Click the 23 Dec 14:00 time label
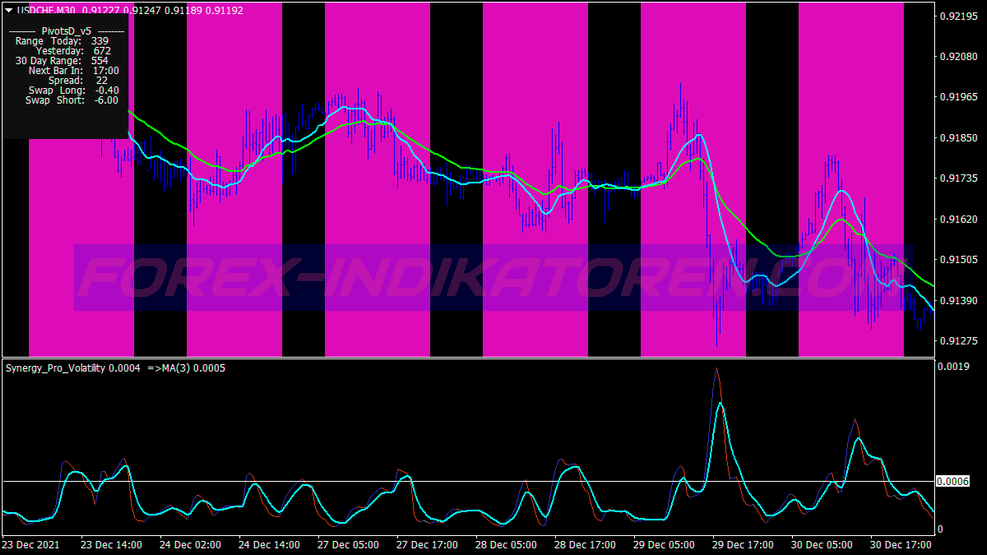 click(111, 545)
